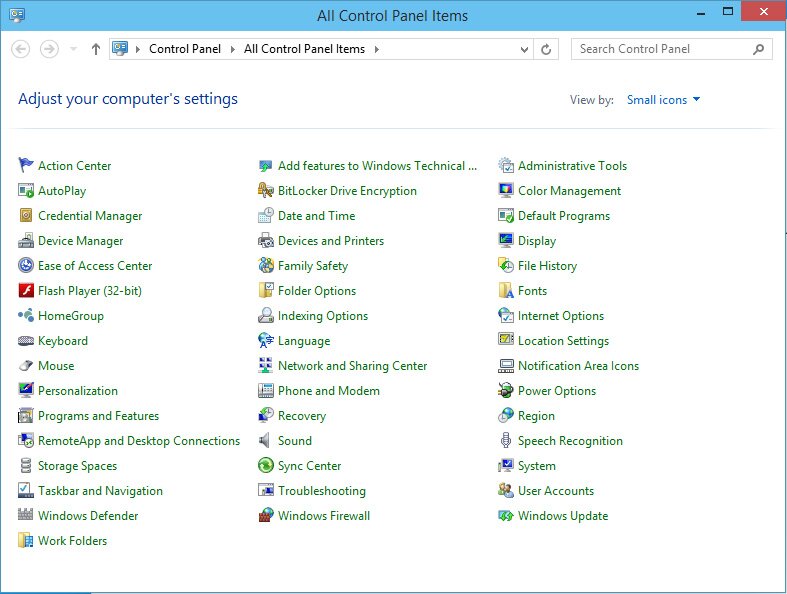Open Add features to Windows Technical link
This screenshot has height=594, width=787.
[x=377, y=166]
